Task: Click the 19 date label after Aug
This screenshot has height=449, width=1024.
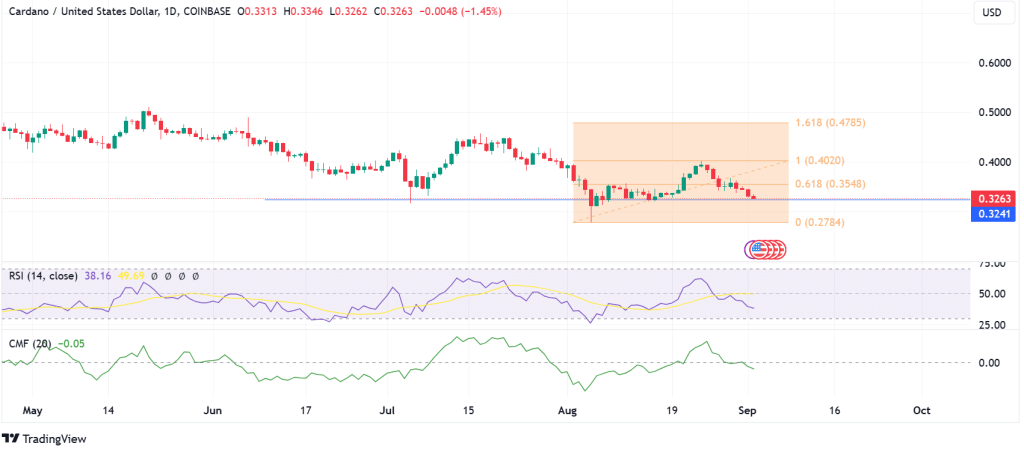Action: coord(673,411)
